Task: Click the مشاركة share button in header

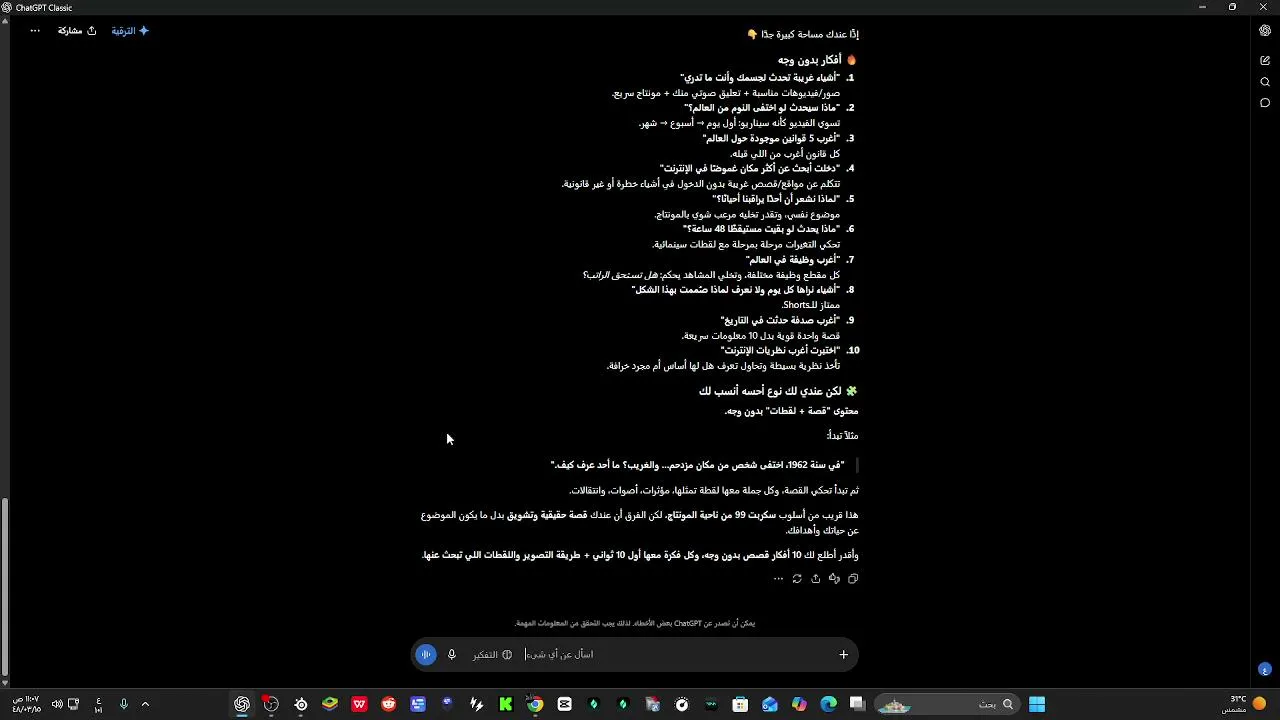Action: click(77, 31)
